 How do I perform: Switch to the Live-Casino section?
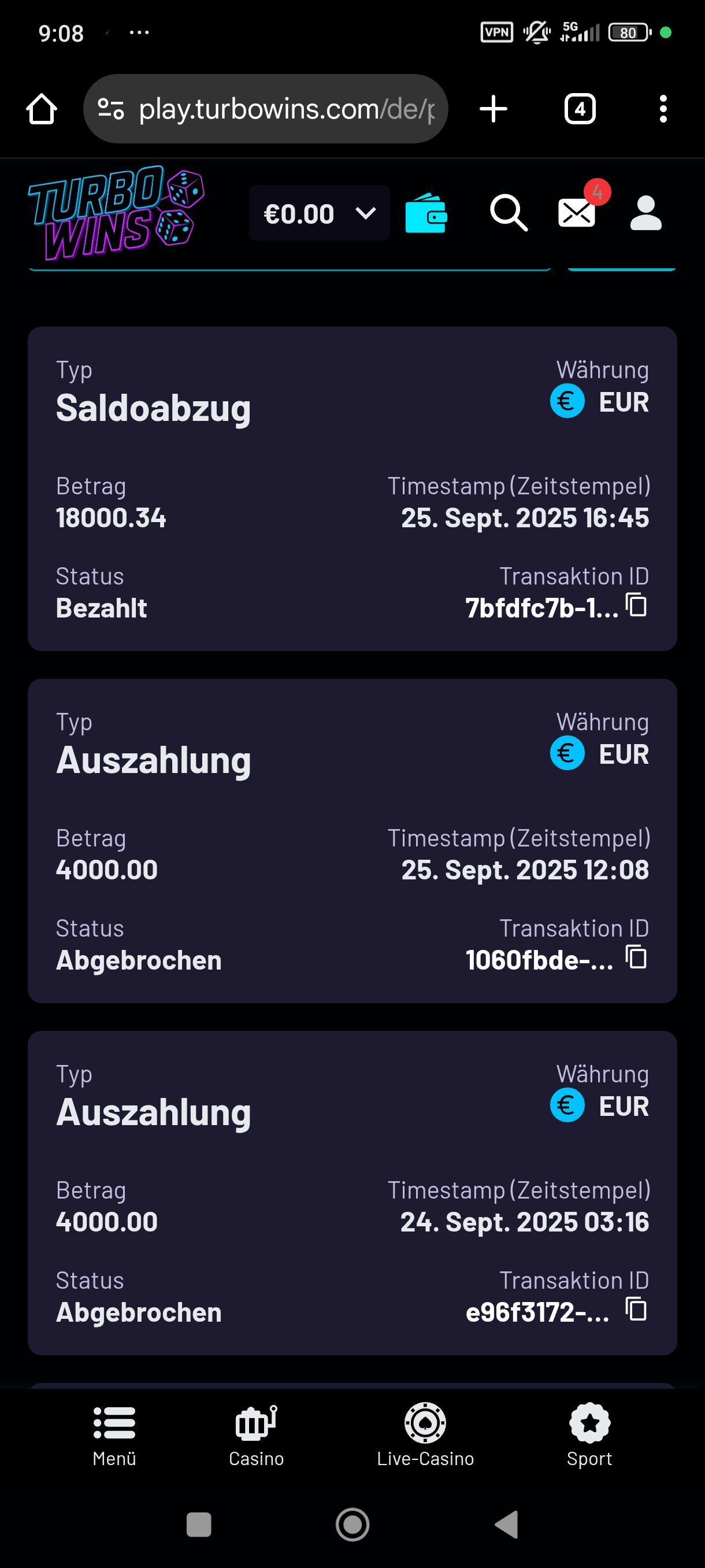point(425,1435)
